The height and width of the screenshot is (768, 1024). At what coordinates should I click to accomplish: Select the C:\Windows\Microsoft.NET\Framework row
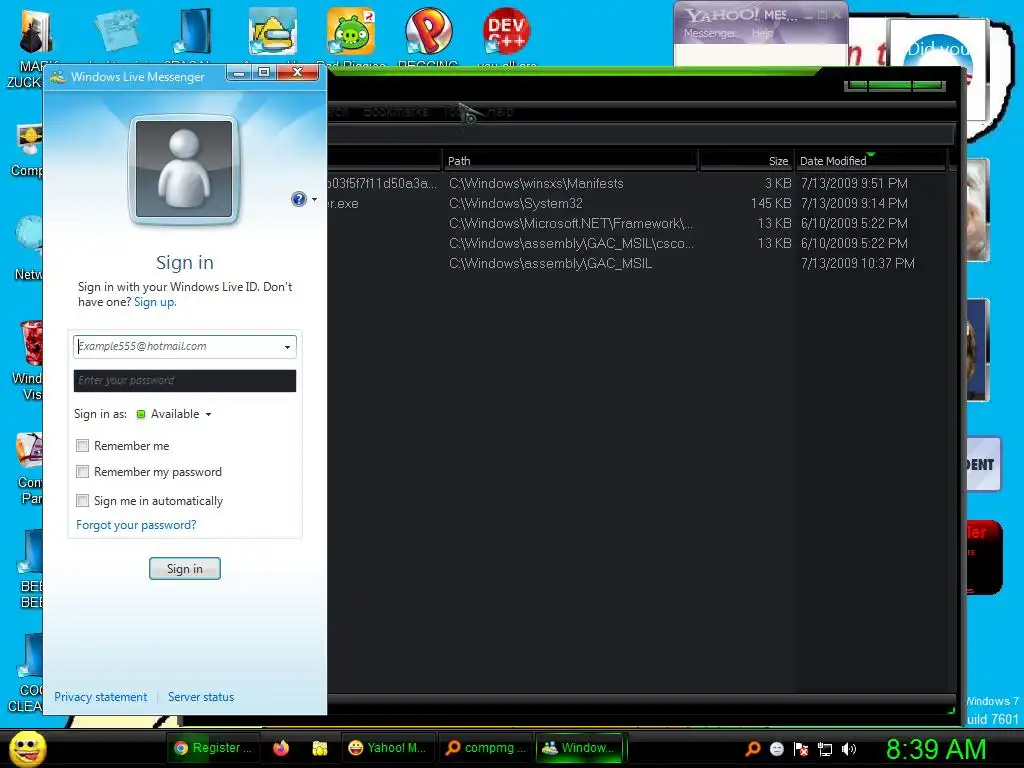coord(637,223)
